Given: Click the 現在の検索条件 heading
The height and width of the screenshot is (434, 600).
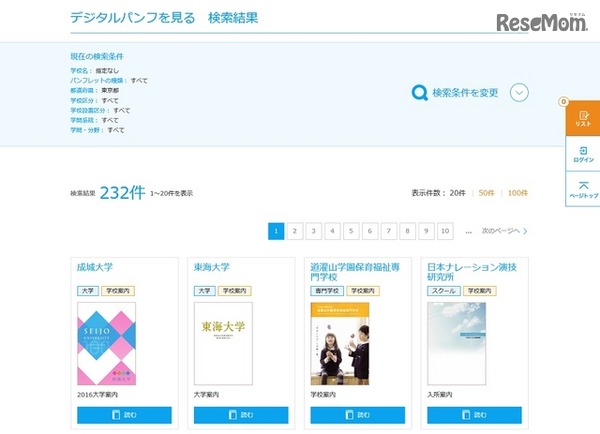Looking at the screenshot, I should (x=97, y=57).
